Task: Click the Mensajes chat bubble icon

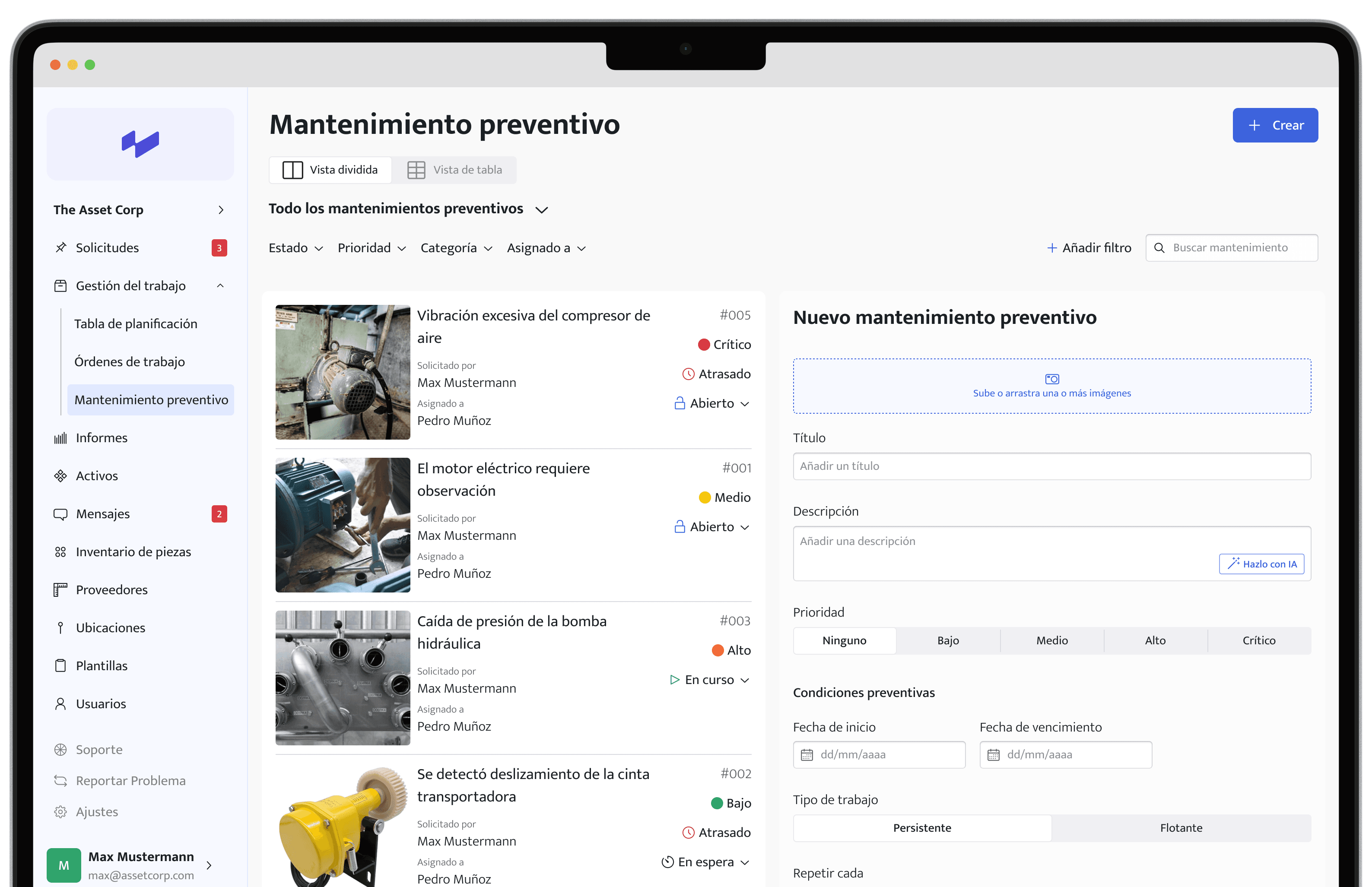Action: [60, 514]
